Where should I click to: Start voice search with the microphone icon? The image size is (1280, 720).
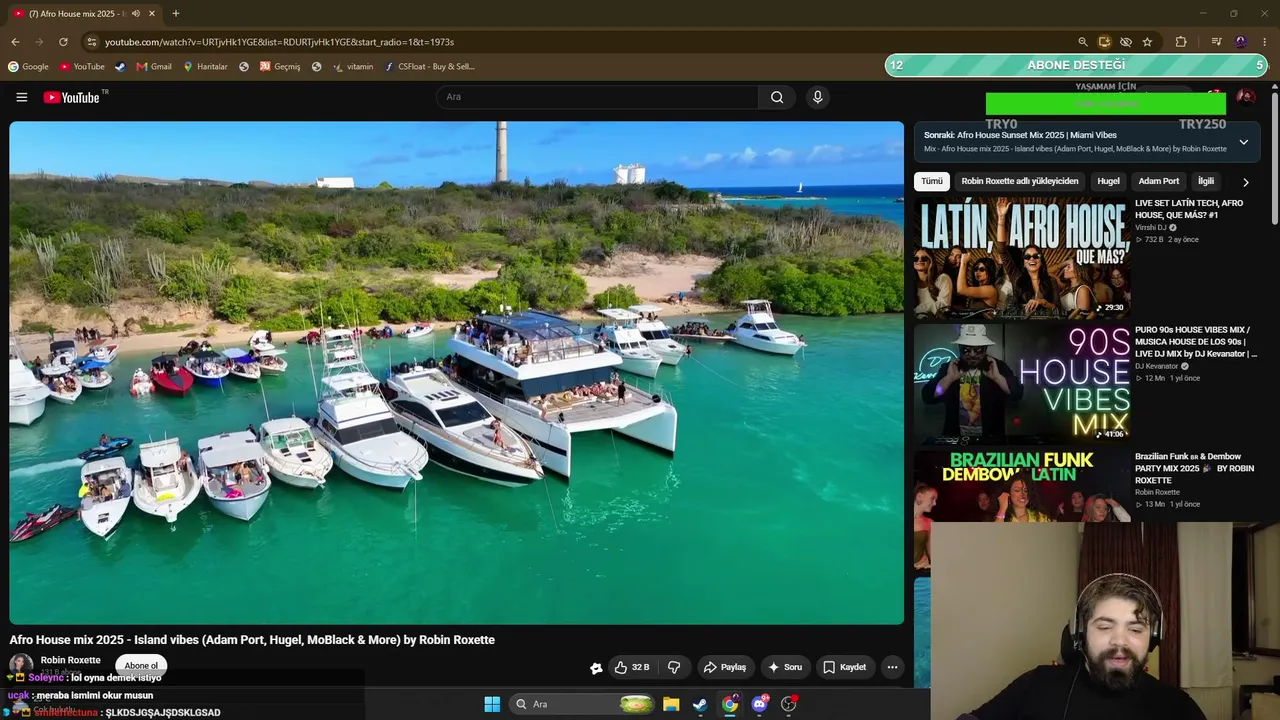(x=817, y=97)
